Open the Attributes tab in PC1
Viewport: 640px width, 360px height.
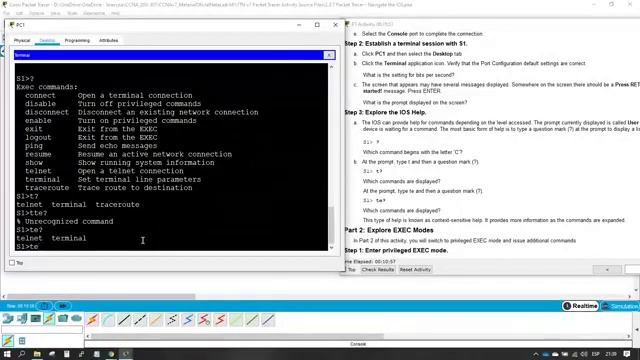pyautogui.click(x=109, y=40)
